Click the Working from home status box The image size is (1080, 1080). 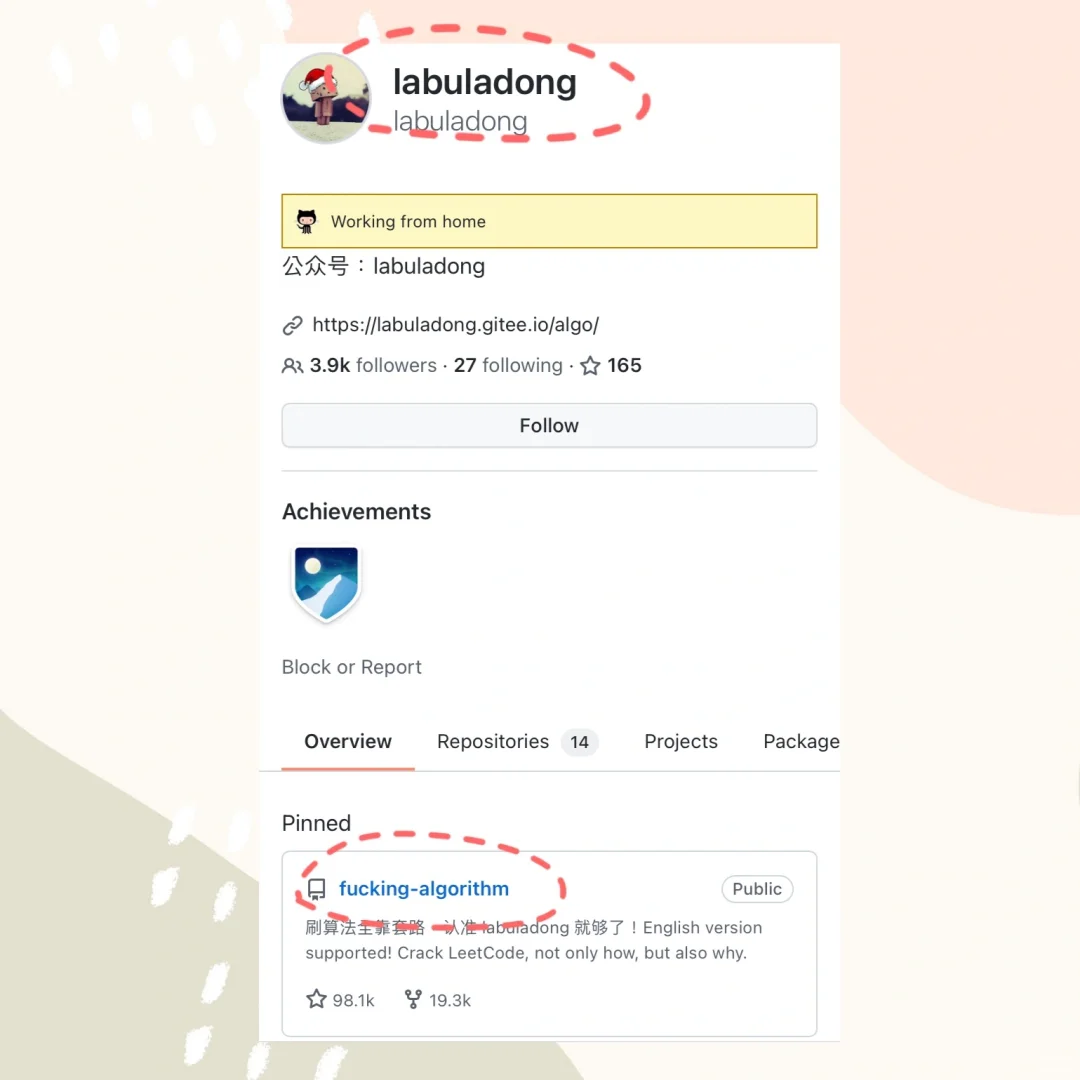click(549, 221)
